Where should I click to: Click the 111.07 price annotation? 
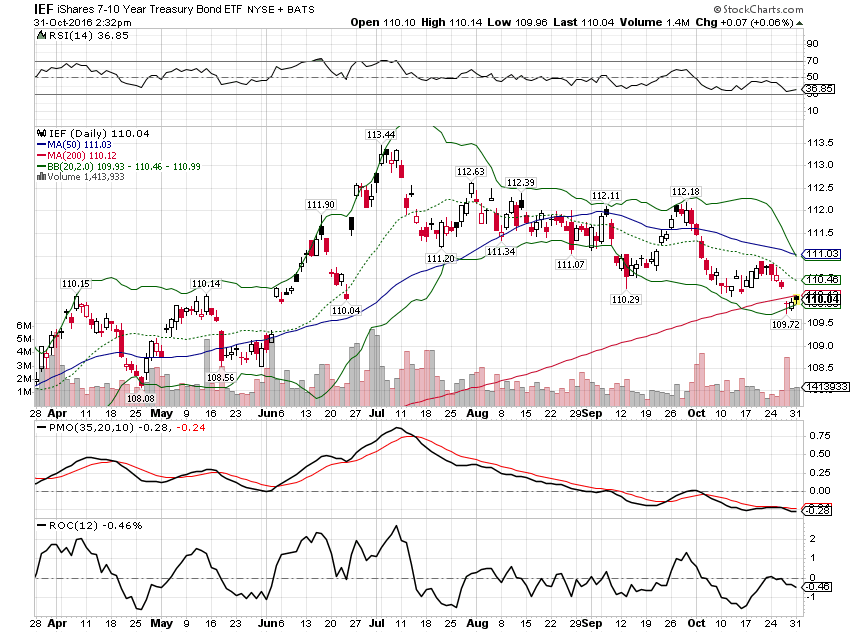[x=570, y=264]
